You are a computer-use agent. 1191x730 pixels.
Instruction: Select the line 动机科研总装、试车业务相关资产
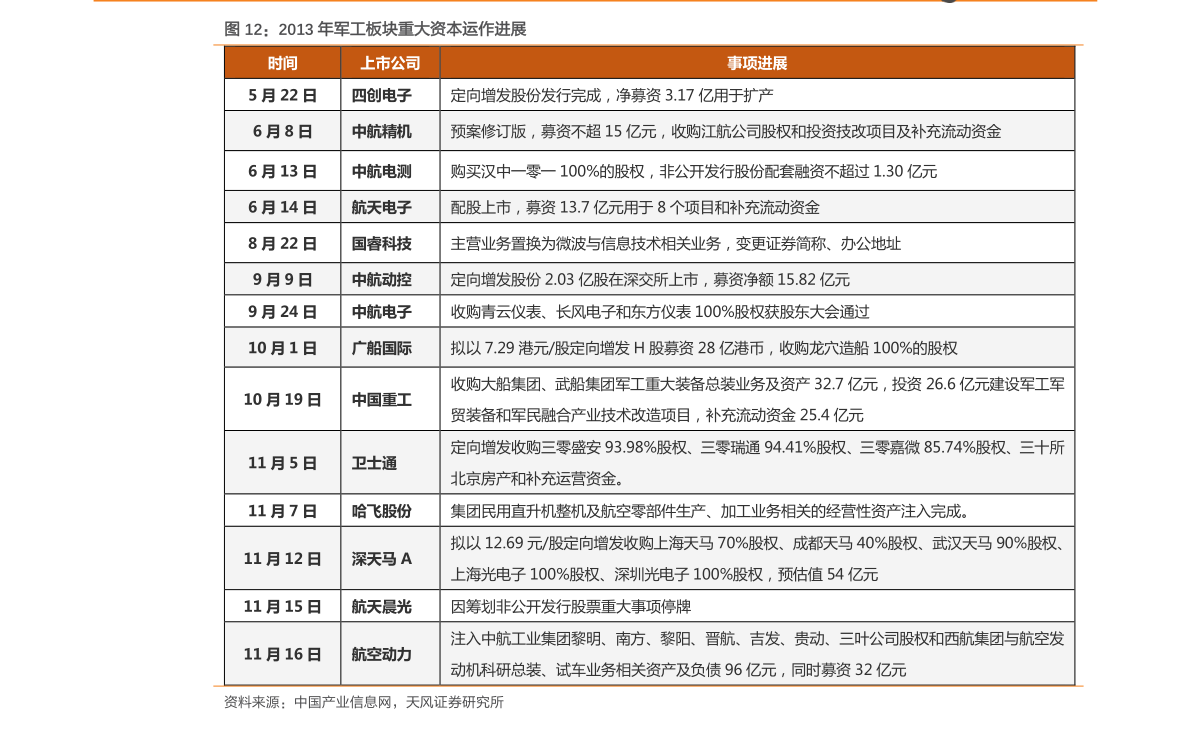click(678, 670)
